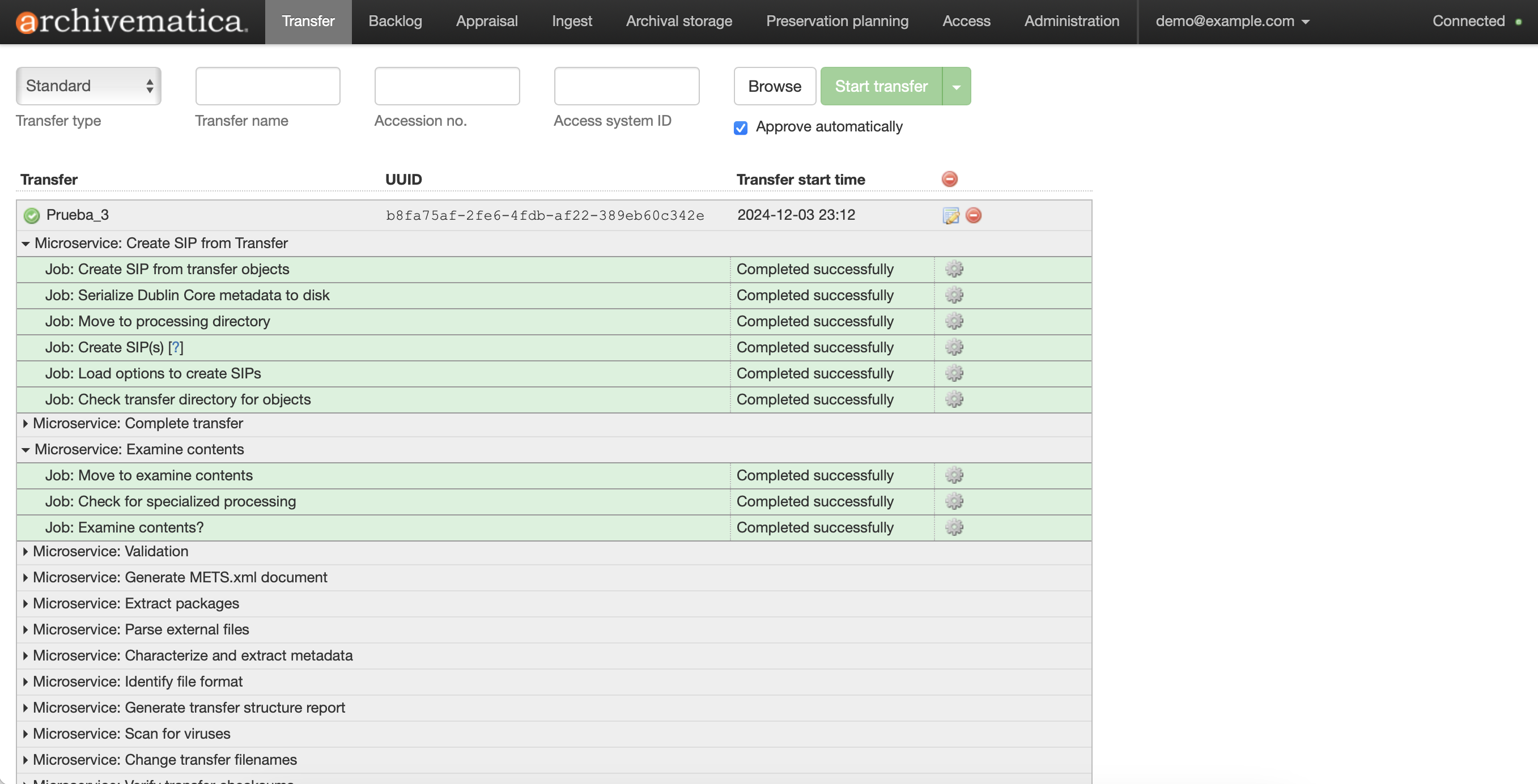Image resolution: width=1538 pixels, height=784 pixels.
Task: Click gear icon for Check for specialized processing
Action: pyautogui.click(x=954, y=501)
